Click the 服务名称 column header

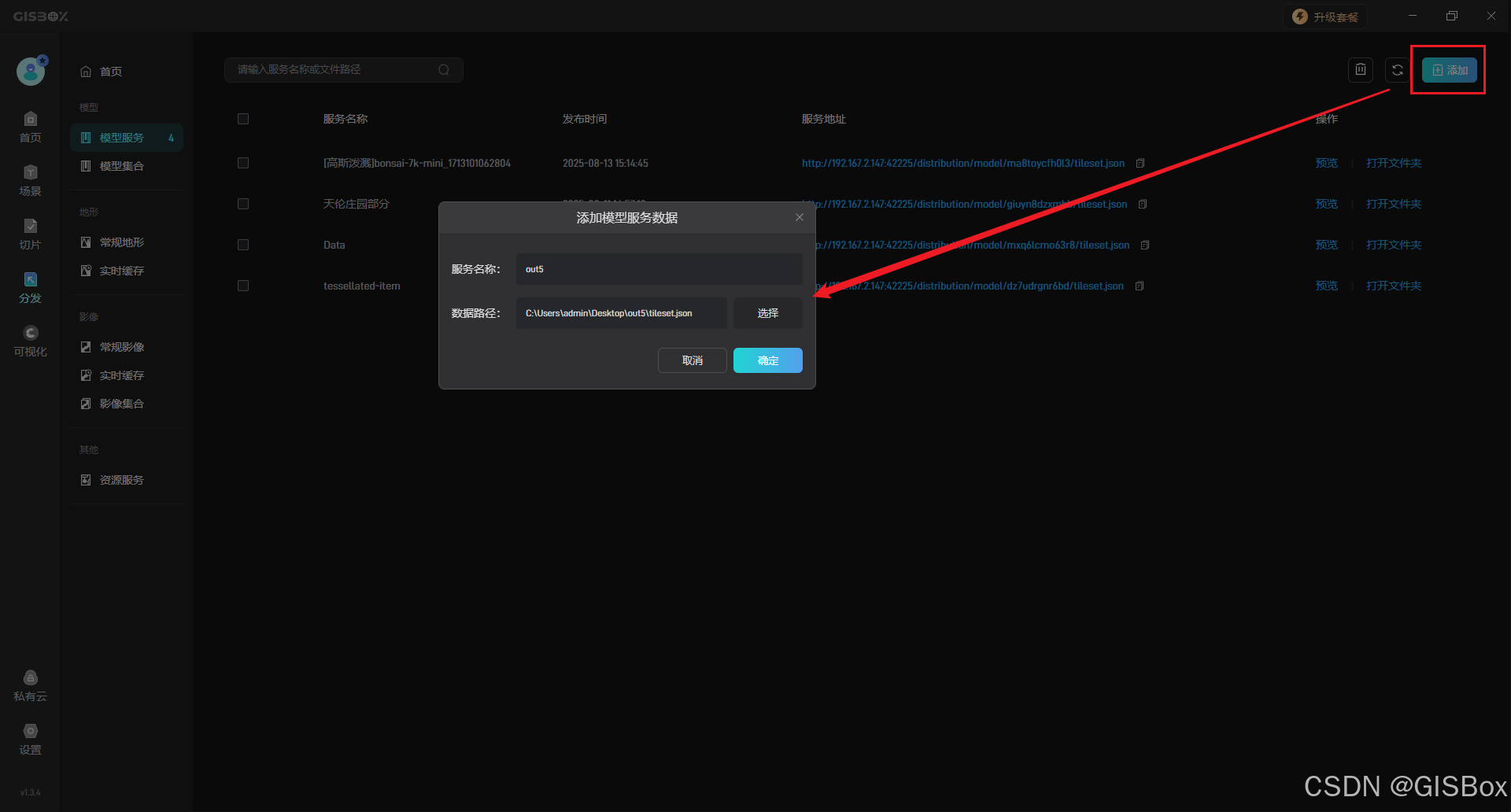(x=345, y=119)
